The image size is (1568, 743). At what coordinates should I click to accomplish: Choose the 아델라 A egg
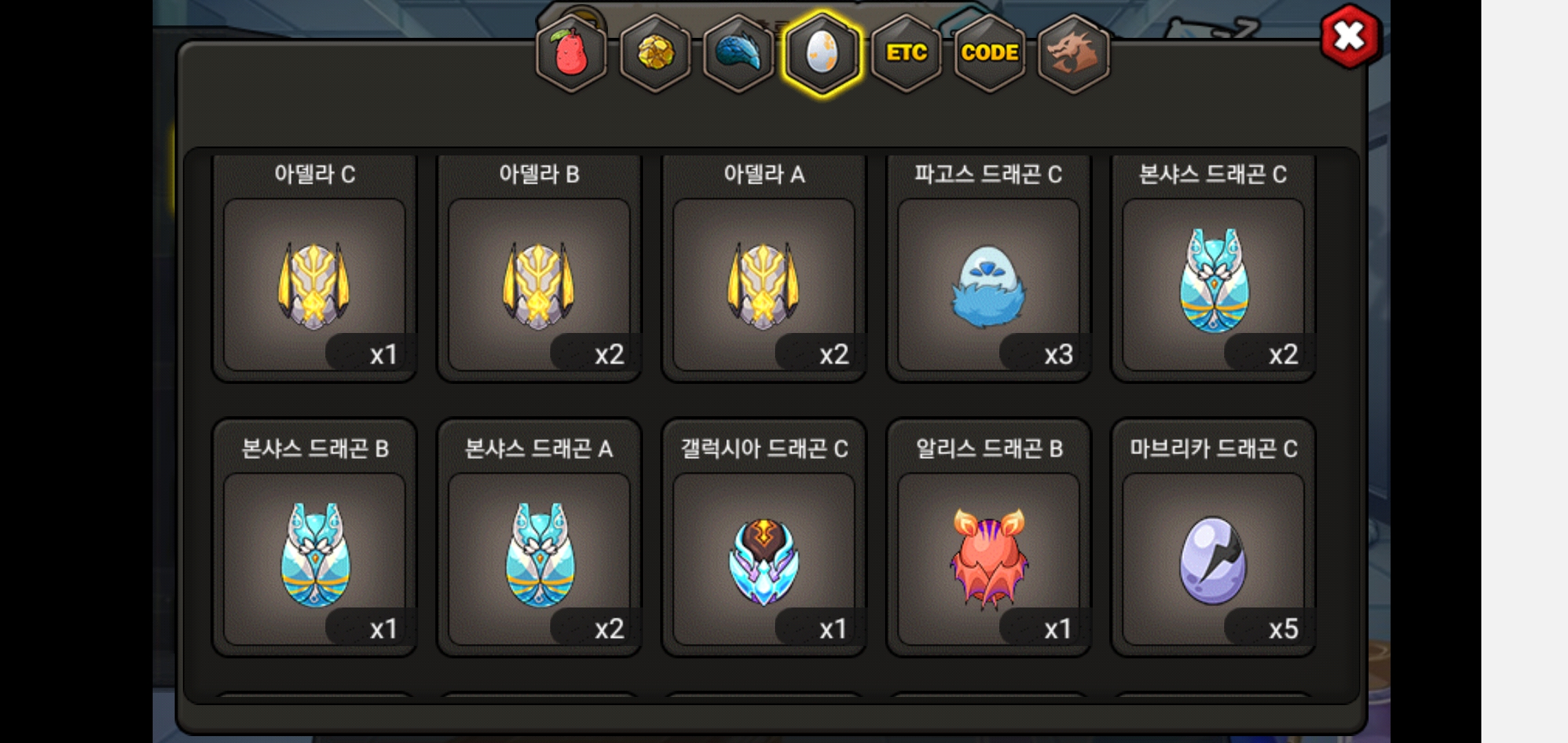764,268
